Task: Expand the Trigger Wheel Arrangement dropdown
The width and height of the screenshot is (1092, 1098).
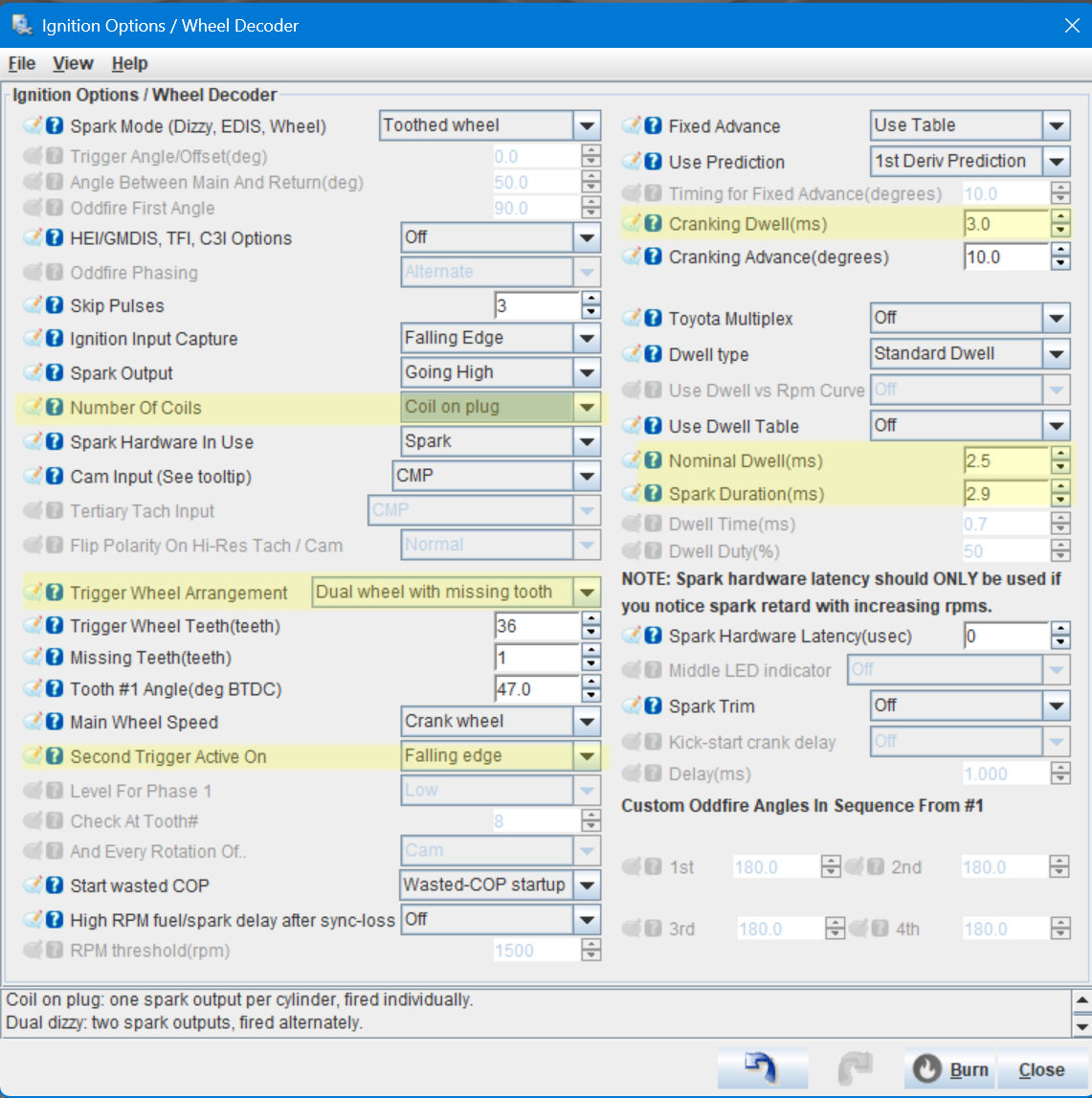Action: point(587,593)
